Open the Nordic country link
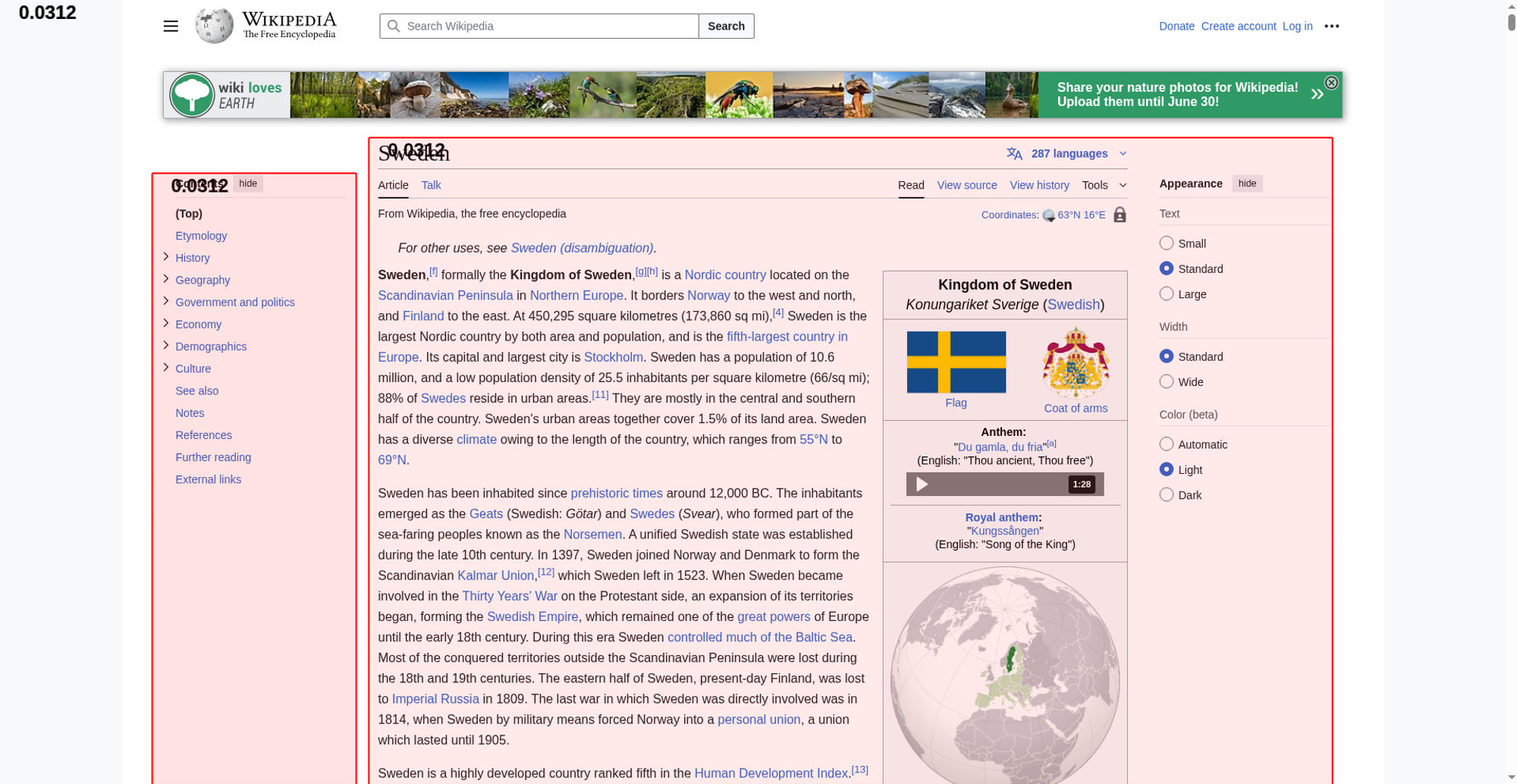Image resolution: width=1517 pixels, height=784 pixels. [x=725, y=274]
